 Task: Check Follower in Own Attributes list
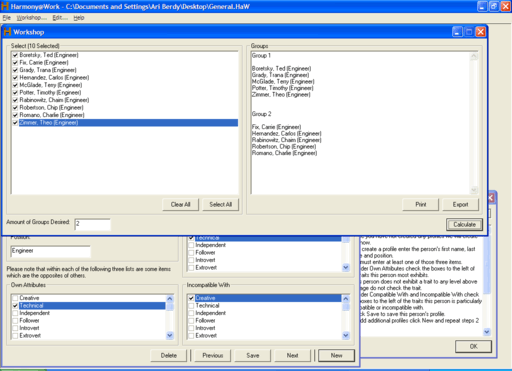coord(15,321)
